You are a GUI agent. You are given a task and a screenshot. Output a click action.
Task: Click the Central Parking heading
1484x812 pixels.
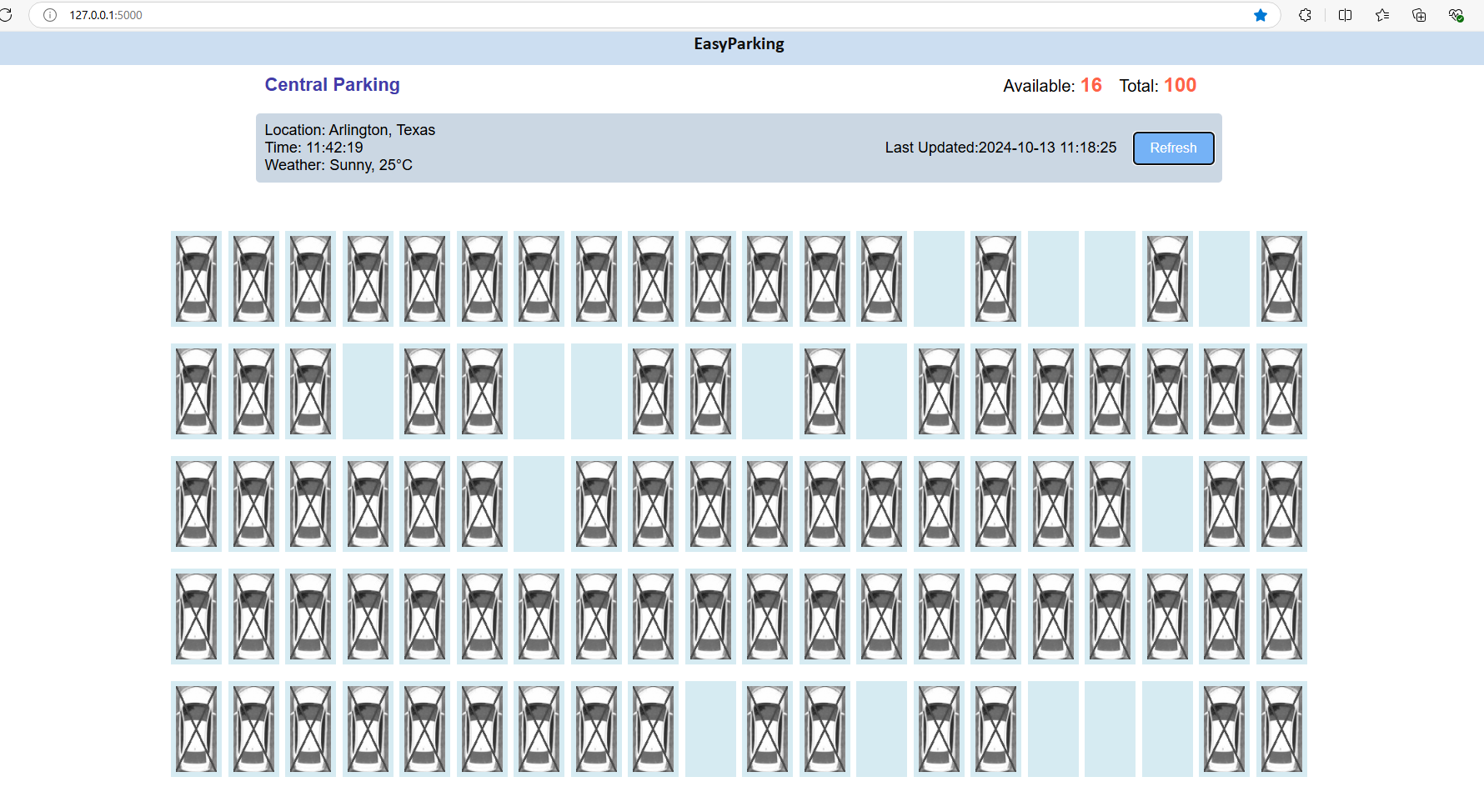tap(332, 84)
